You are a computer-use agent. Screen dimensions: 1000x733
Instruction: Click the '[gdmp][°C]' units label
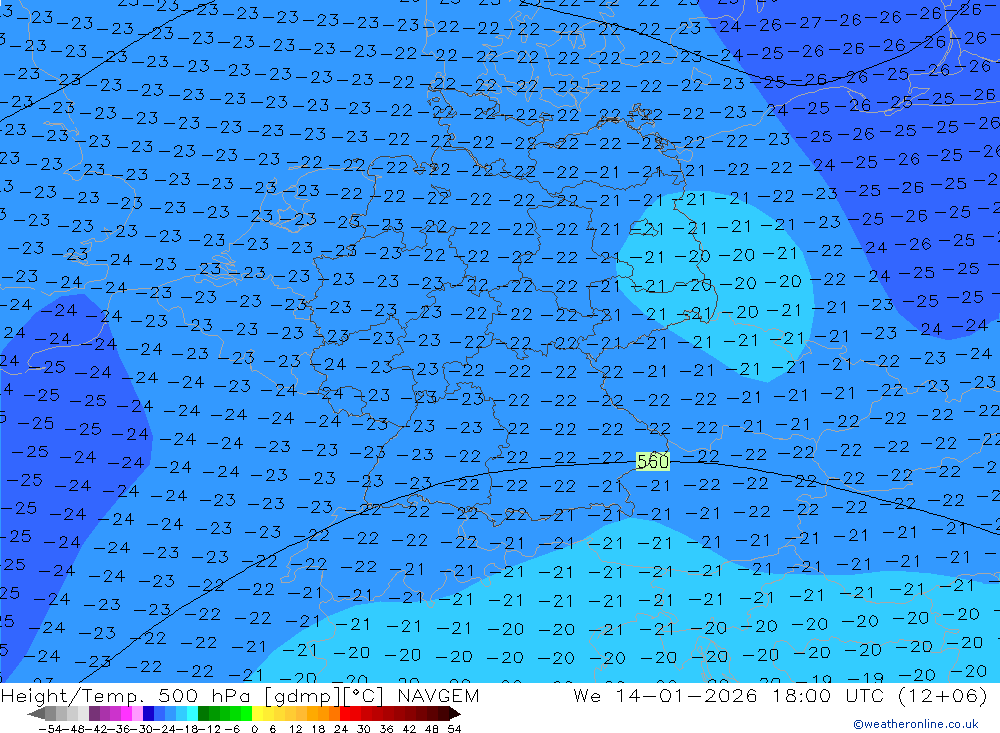click(324, 695)
